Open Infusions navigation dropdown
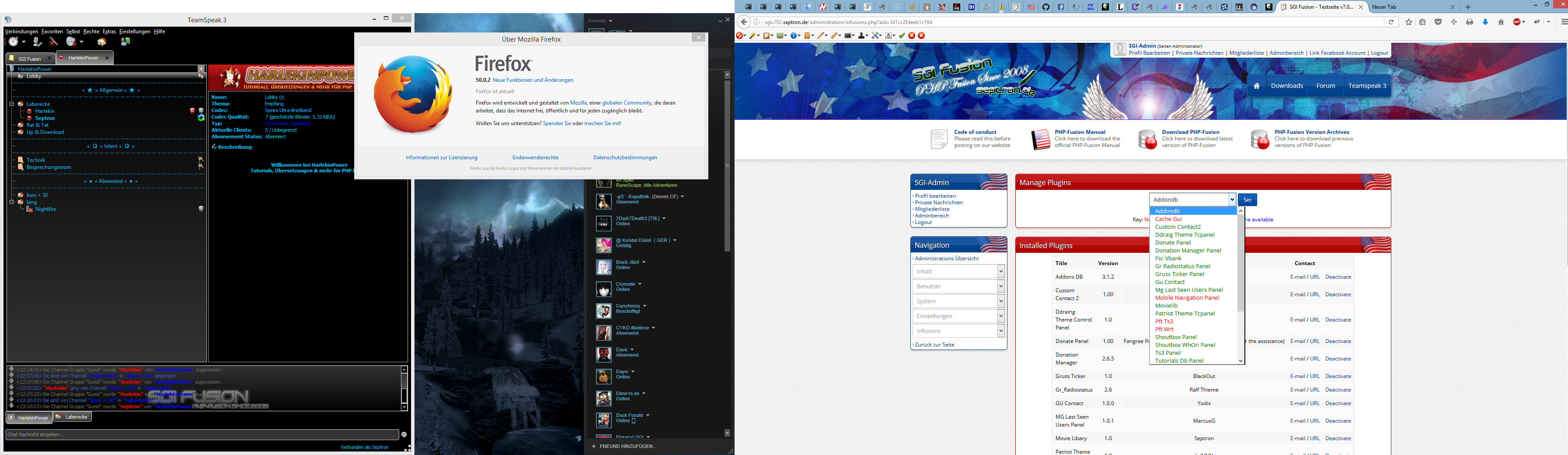This screenshot has width=1568, height=455. click(x=959, y=331)
